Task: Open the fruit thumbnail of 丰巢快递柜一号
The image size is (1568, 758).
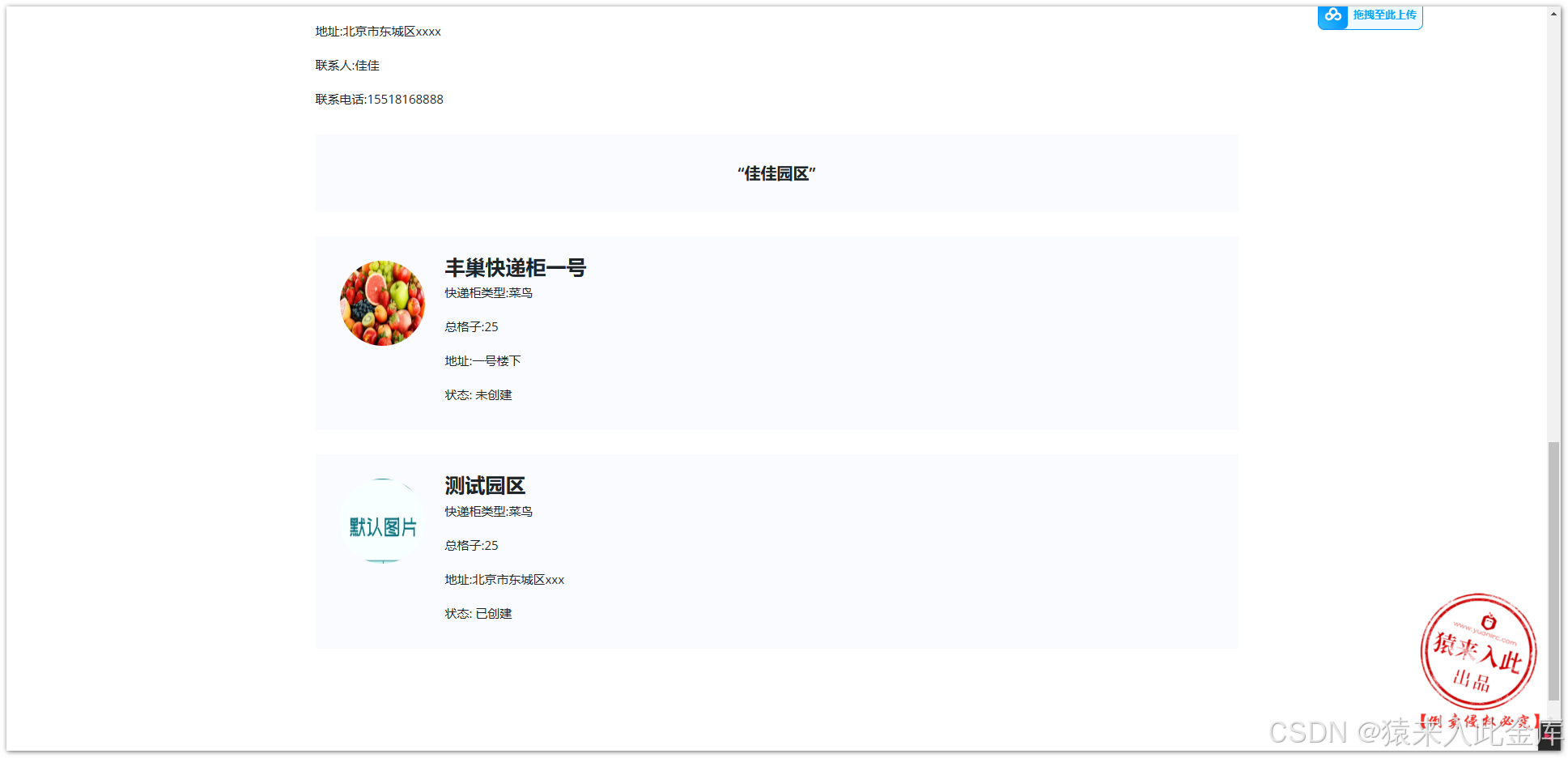Action: click(382, 303)
